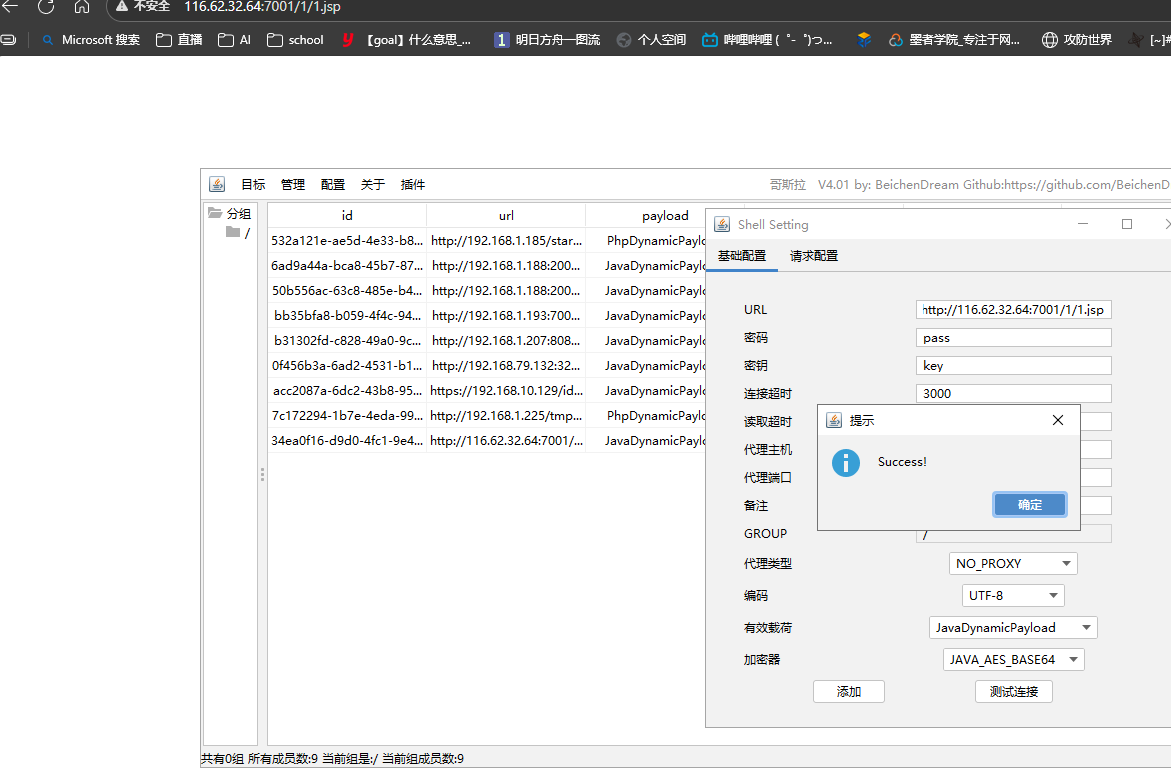1171x784 pixels.
Task: Switch to the 请求配置 tab
Action: click(x=813, y=256)
